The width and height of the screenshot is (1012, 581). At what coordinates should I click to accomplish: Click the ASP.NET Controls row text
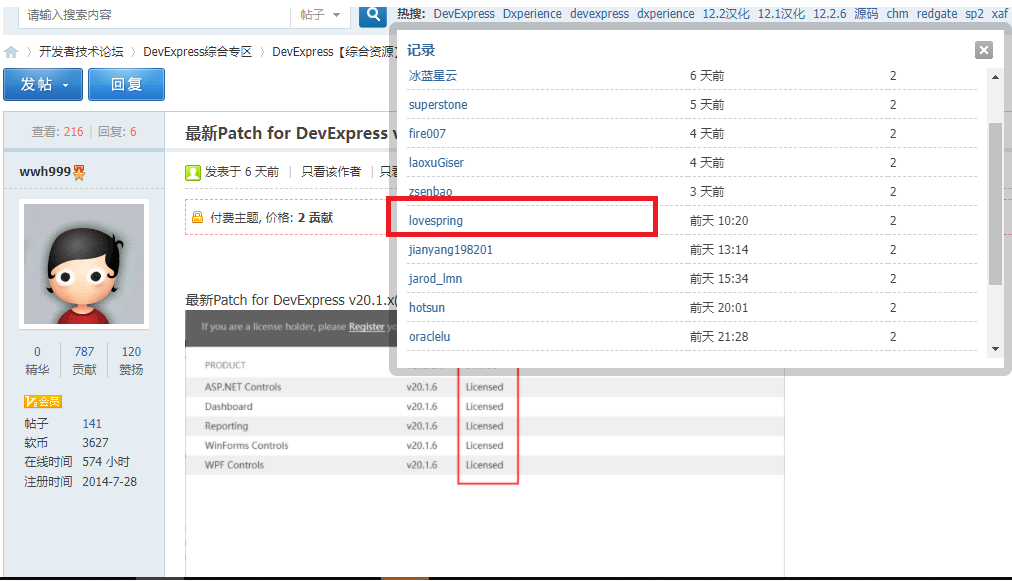(x=243, y=387)
